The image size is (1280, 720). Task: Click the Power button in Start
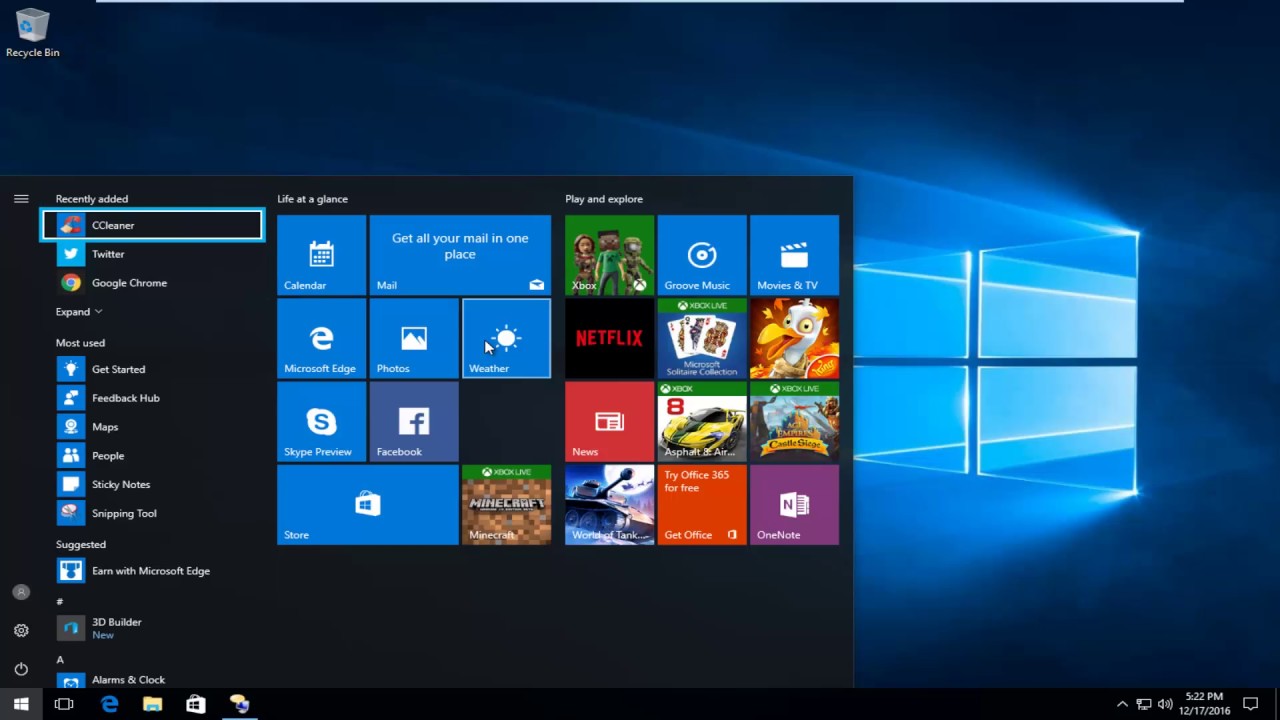(21, 669)
